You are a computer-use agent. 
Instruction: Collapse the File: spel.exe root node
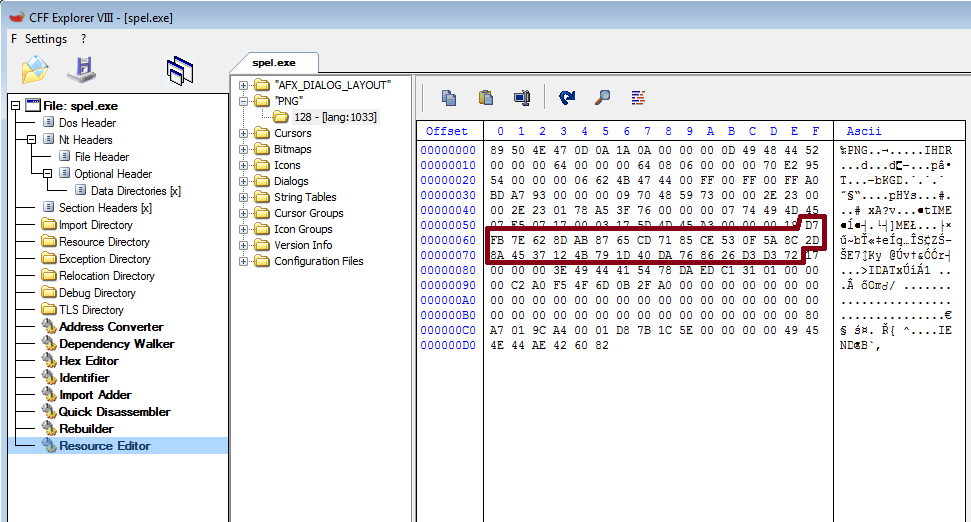tap(15, 105)
